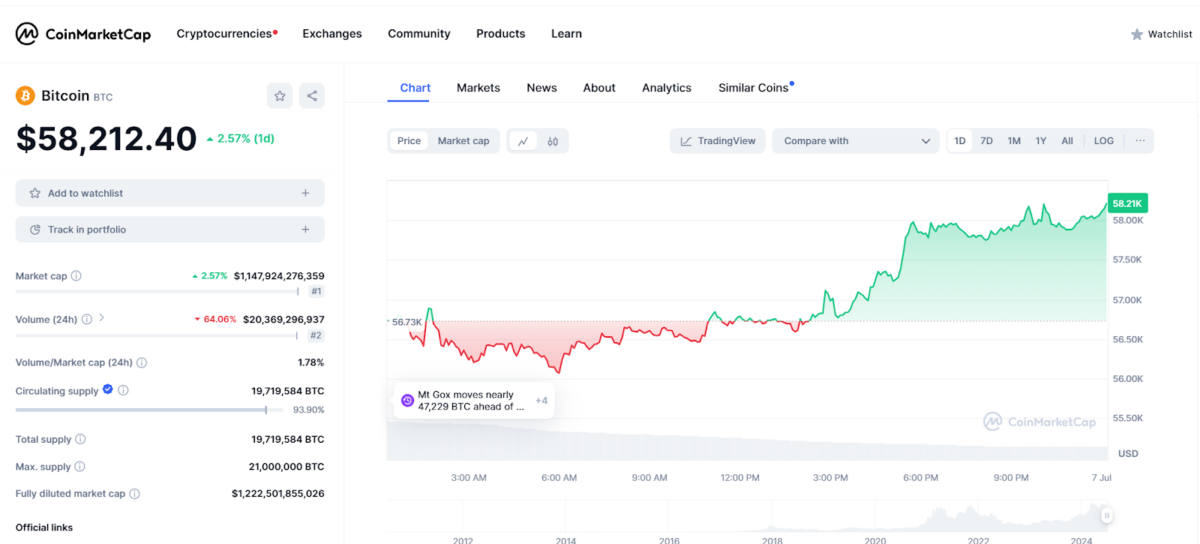Click plus icon on Track in portfolio
The image size is (1200, 544).
tap(306, 229)
